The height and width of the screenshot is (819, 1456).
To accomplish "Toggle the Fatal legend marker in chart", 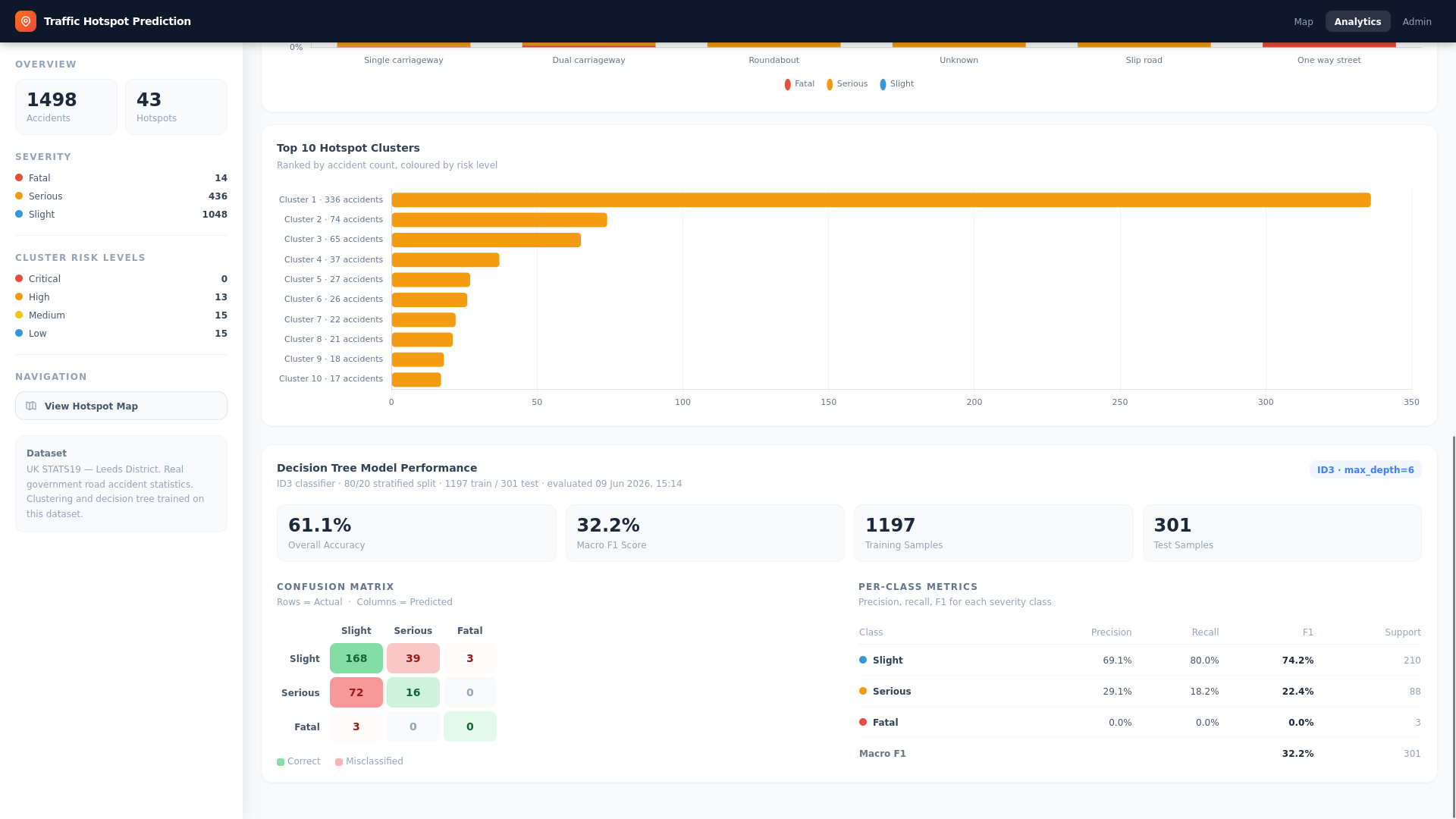I will tap(788, 84).
